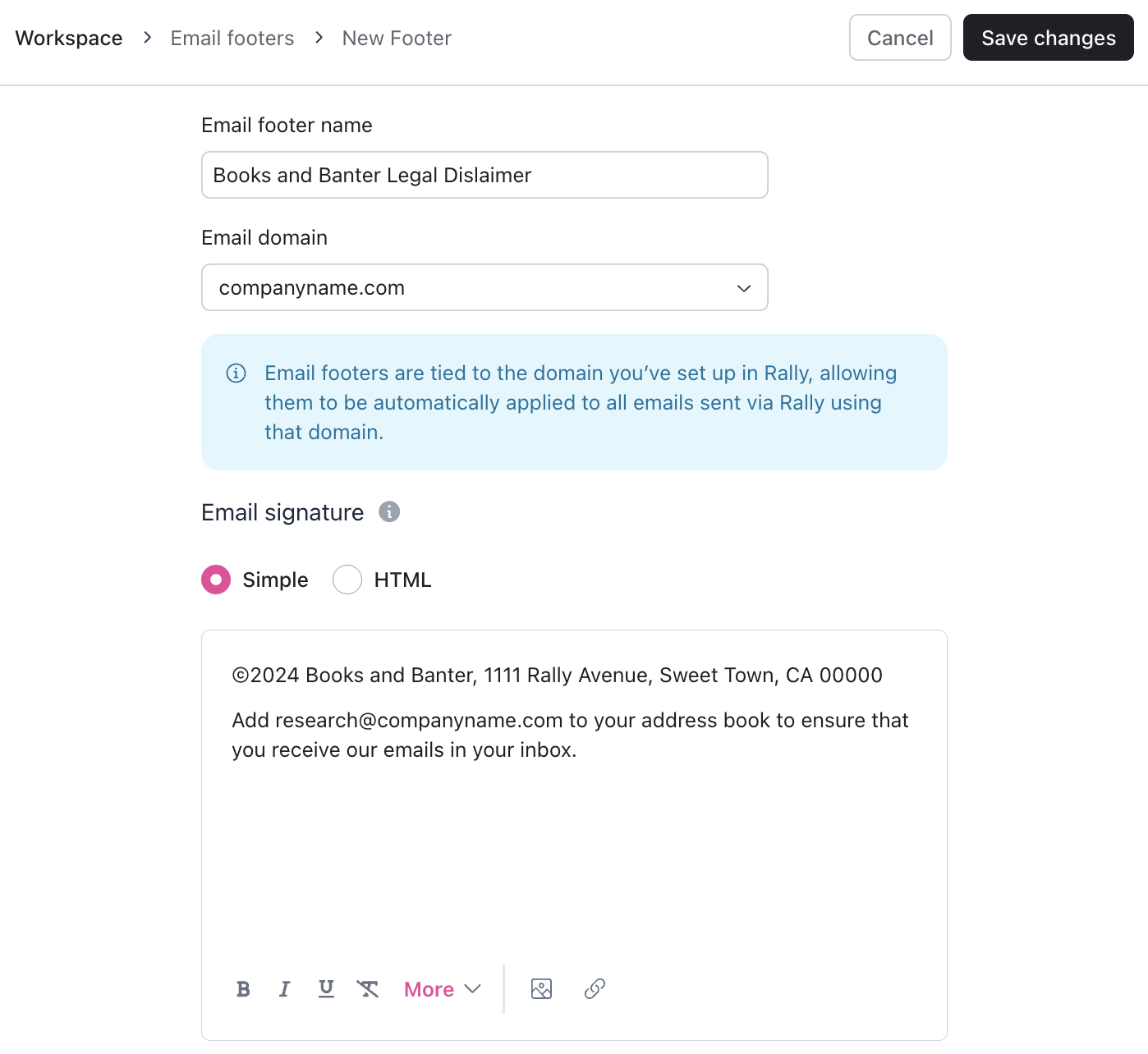
Task: Click the info icon in blue banner
Action: (x=236, y=373)
